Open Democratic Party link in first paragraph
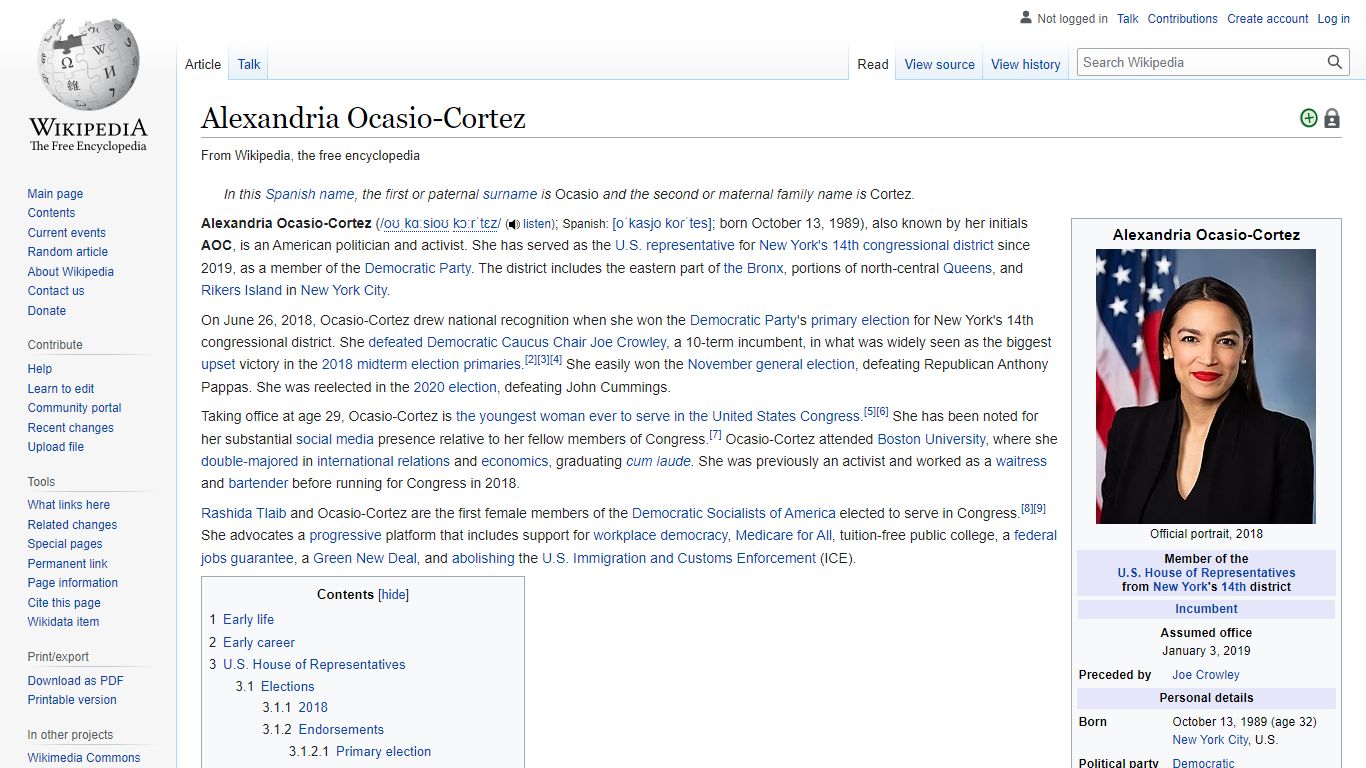This screenshot has height=768, width=1366. pyautogui.click(x=417, y=268)
